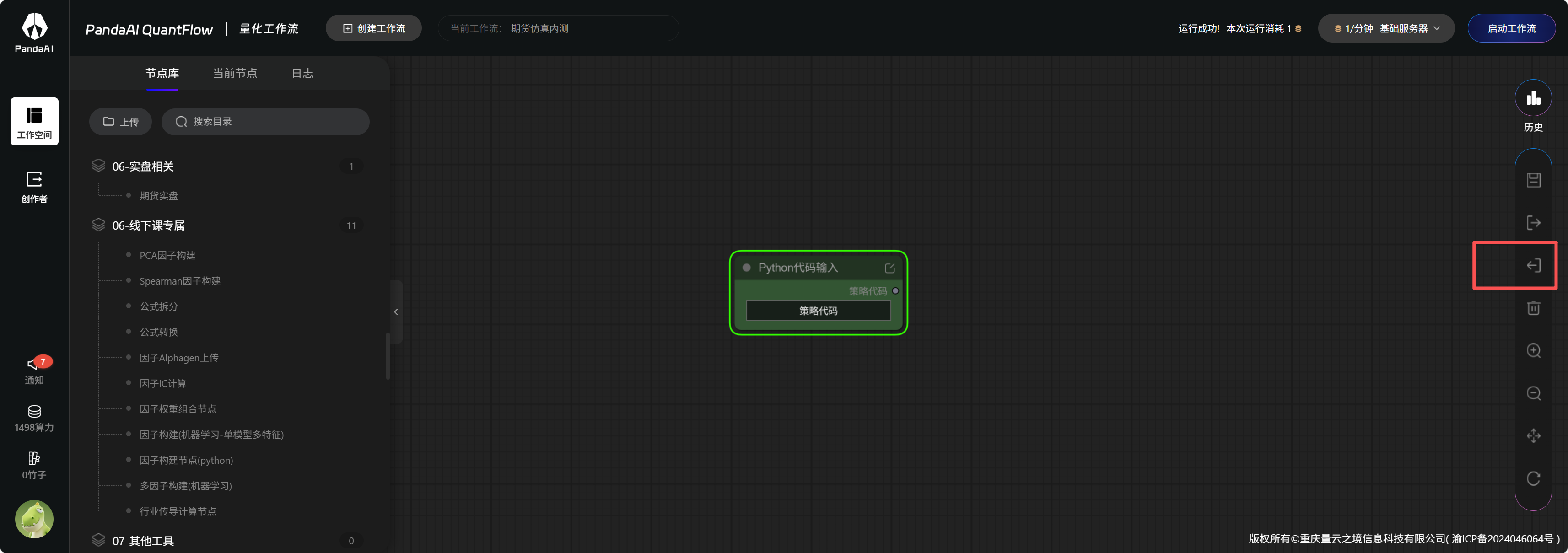Screen dimensions: 1568x553
Task: Switch to the 当前节点 tab
Action: coord(235,73)
